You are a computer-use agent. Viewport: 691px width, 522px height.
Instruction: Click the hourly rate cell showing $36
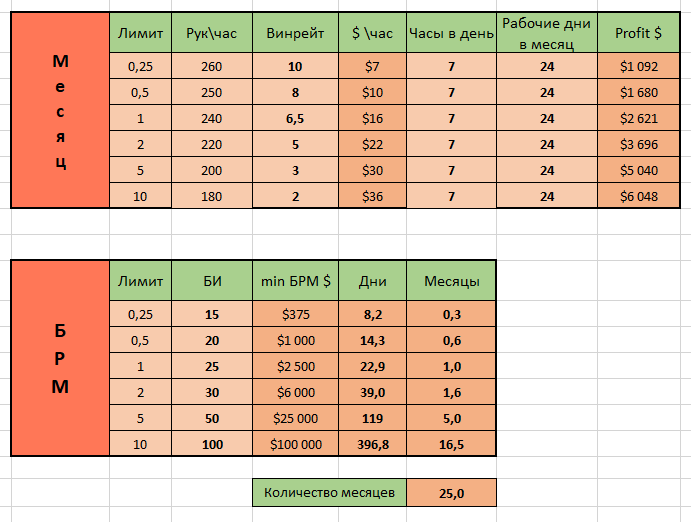(x=372, y=196)
